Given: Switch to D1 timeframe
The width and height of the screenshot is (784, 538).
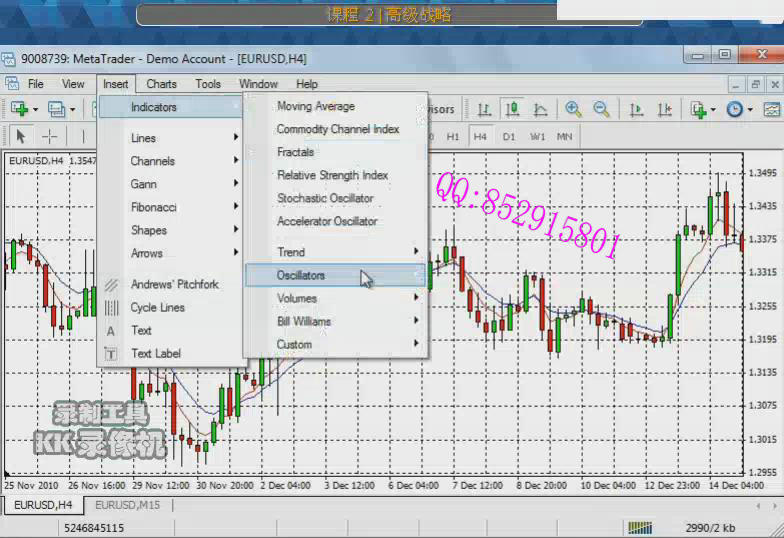Looking at the screenshot, I should [509, 136].
